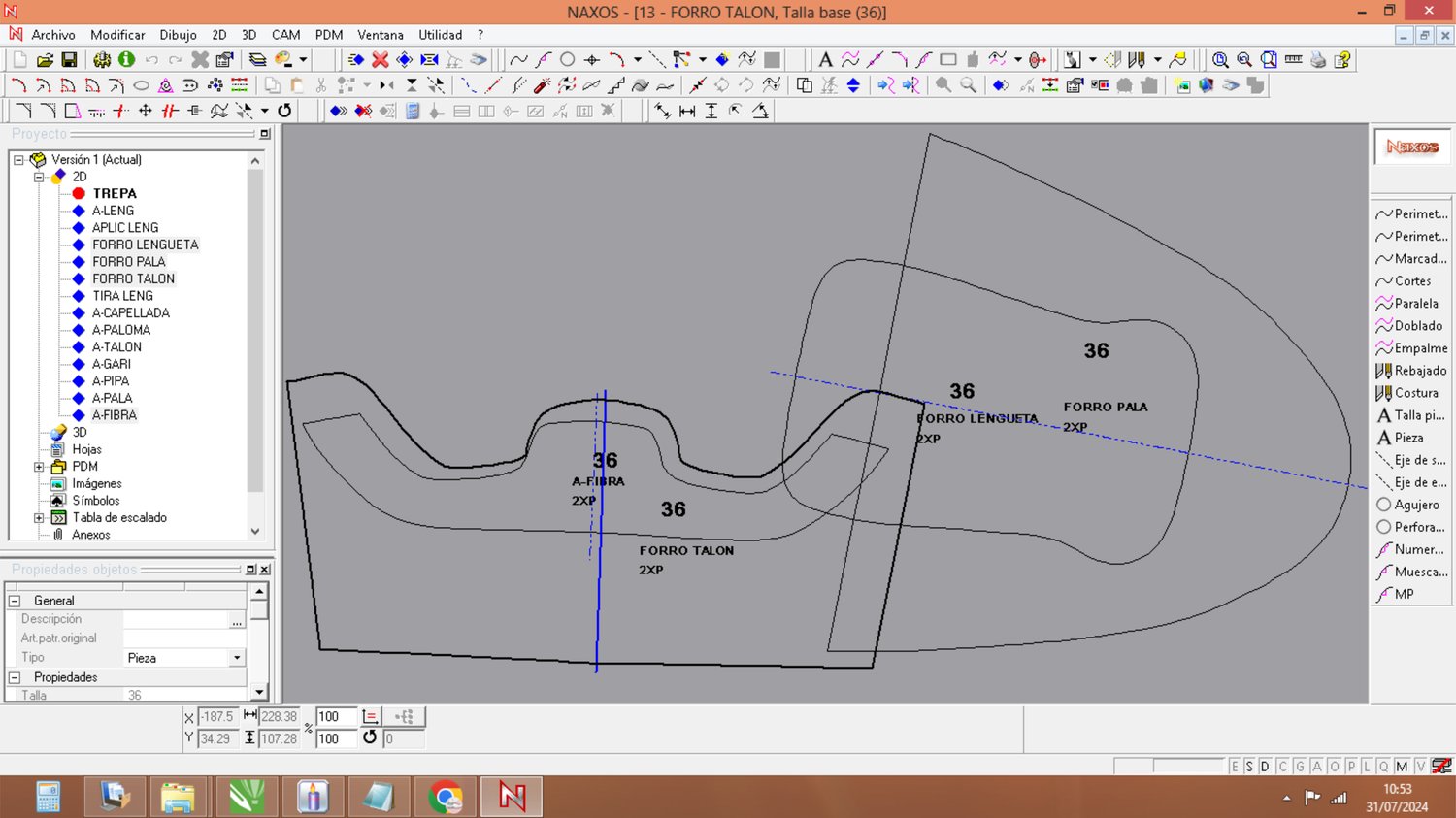1456x818 pixels.
Task: Toggle the G status bar indicator
Action: point(1300,767)
